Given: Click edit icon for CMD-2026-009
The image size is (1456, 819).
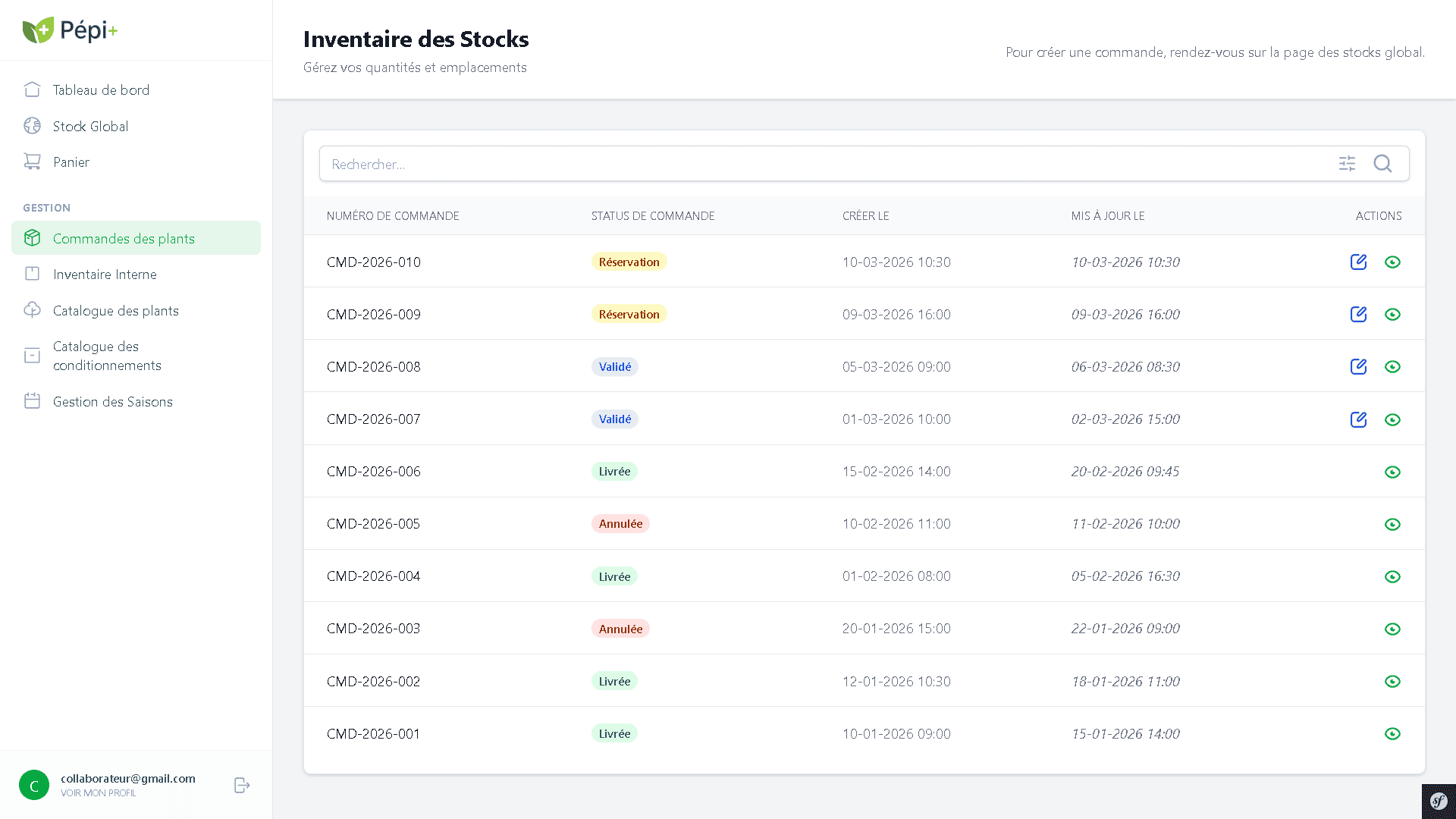Looking at the screenshot, I should pos(1358,315).
